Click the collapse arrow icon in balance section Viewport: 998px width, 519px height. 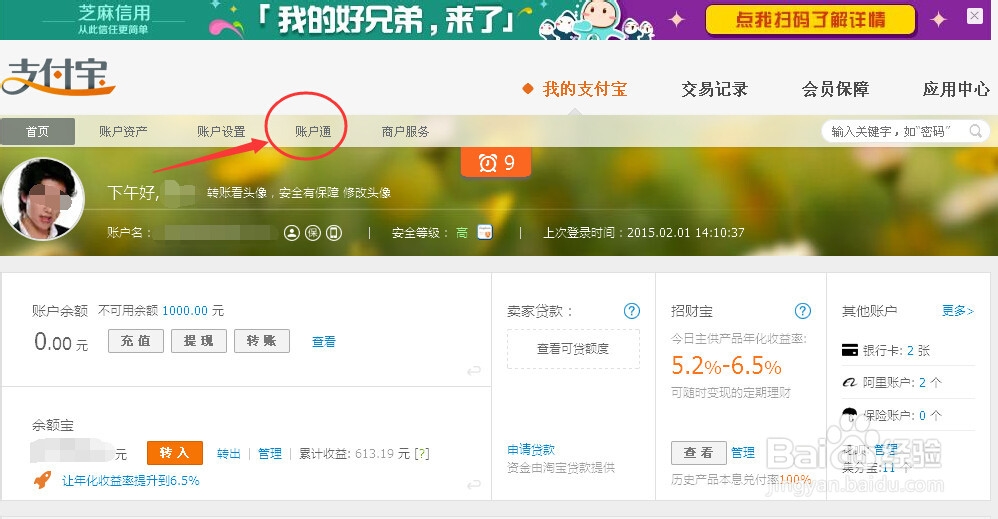[x=474, y=371]
